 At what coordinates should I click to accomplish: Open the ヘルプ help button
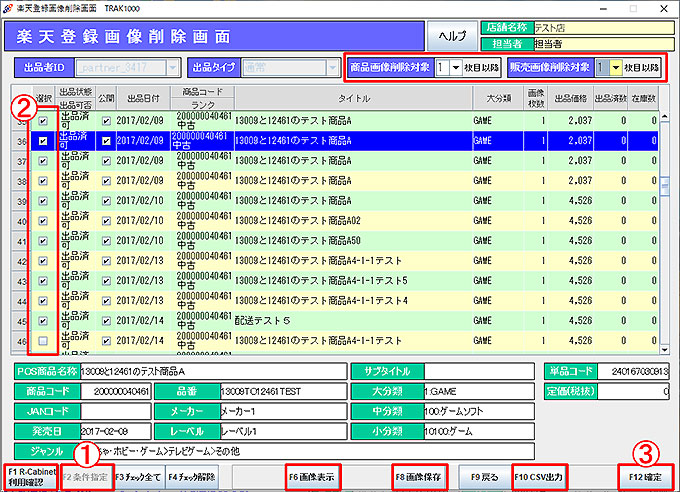point(453,36)
